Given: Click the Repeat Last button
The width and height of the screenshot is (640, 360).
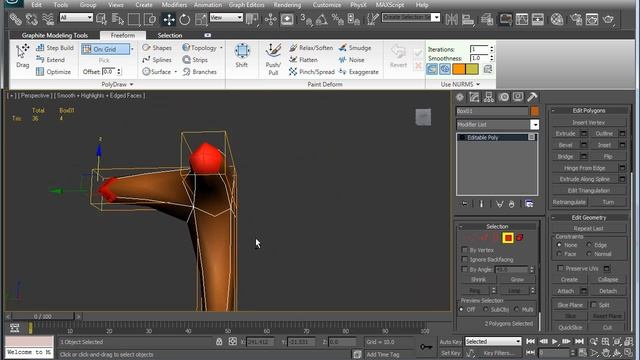Looking at the screenshot, I should (x=588, y=229).
